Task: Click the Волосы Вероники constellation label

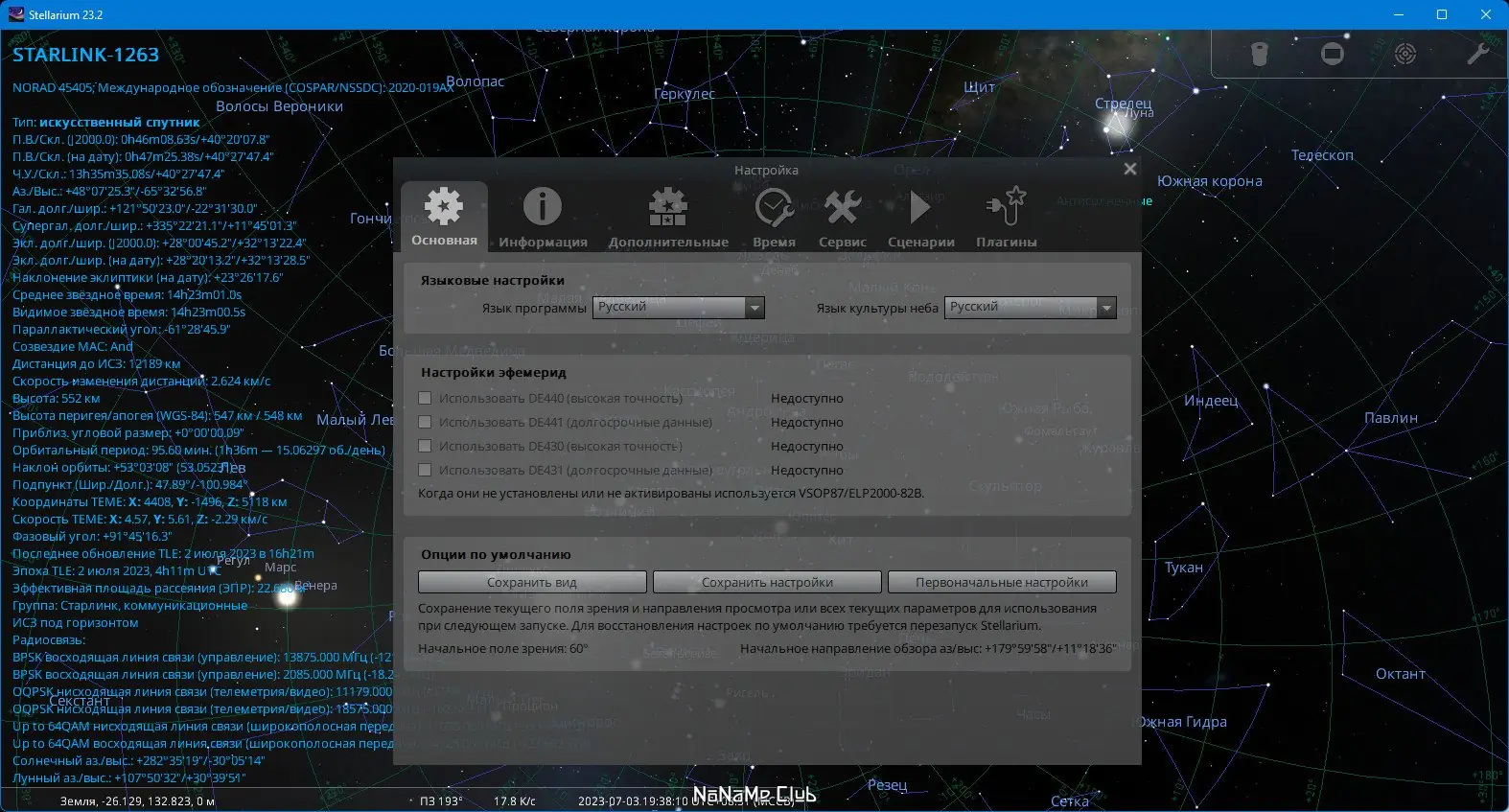Action: tap(279, 106)
